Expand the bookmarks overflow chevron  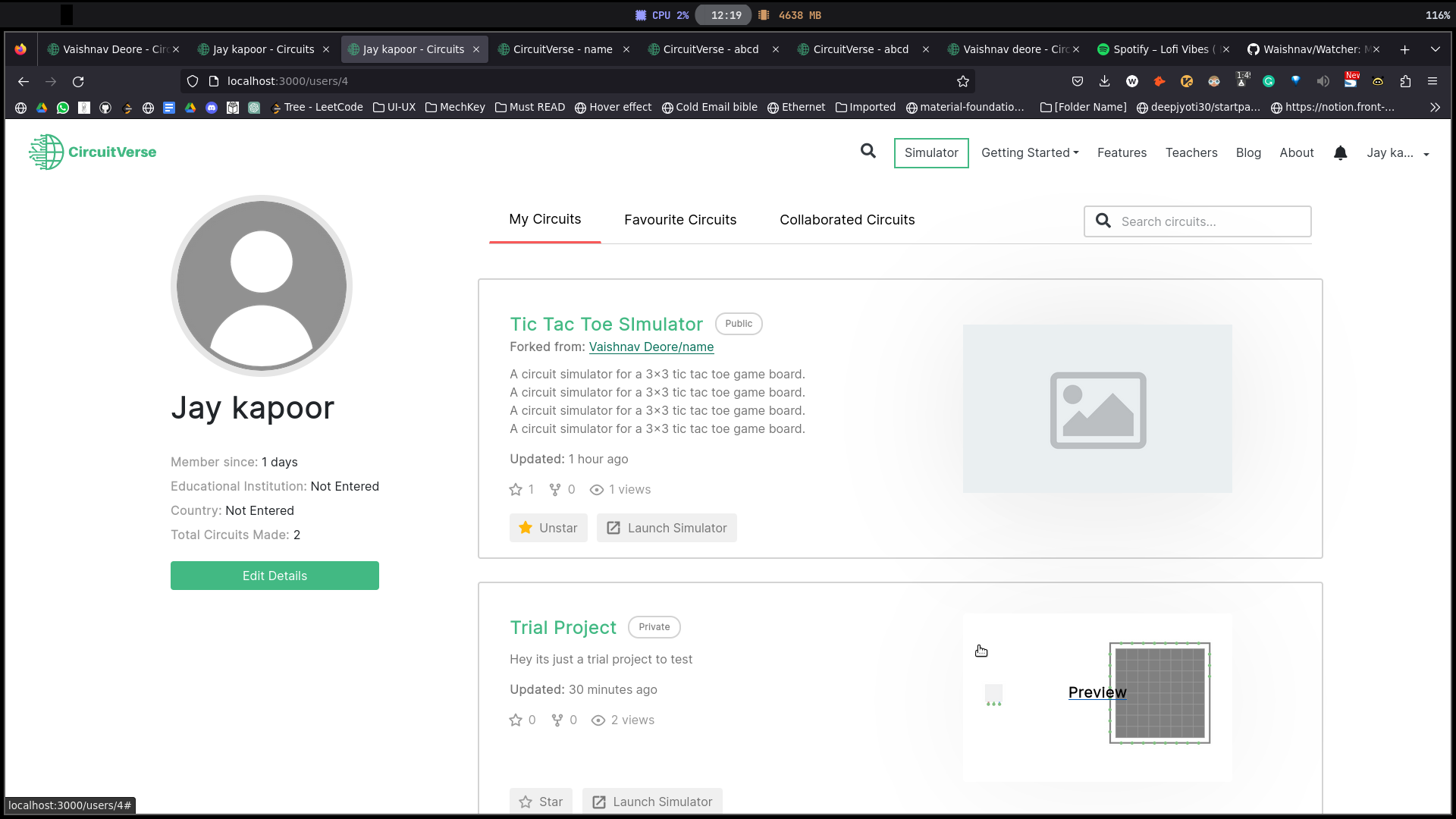click(x=1435, y=108)
